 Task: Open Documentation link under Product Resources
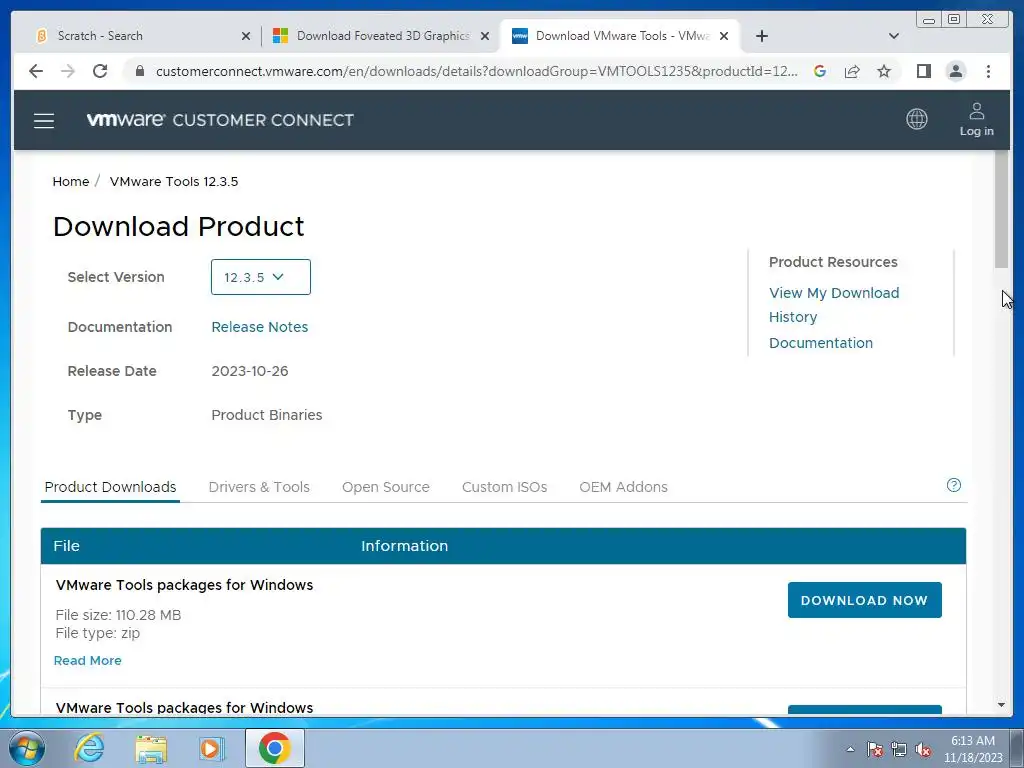click(820, 343)
